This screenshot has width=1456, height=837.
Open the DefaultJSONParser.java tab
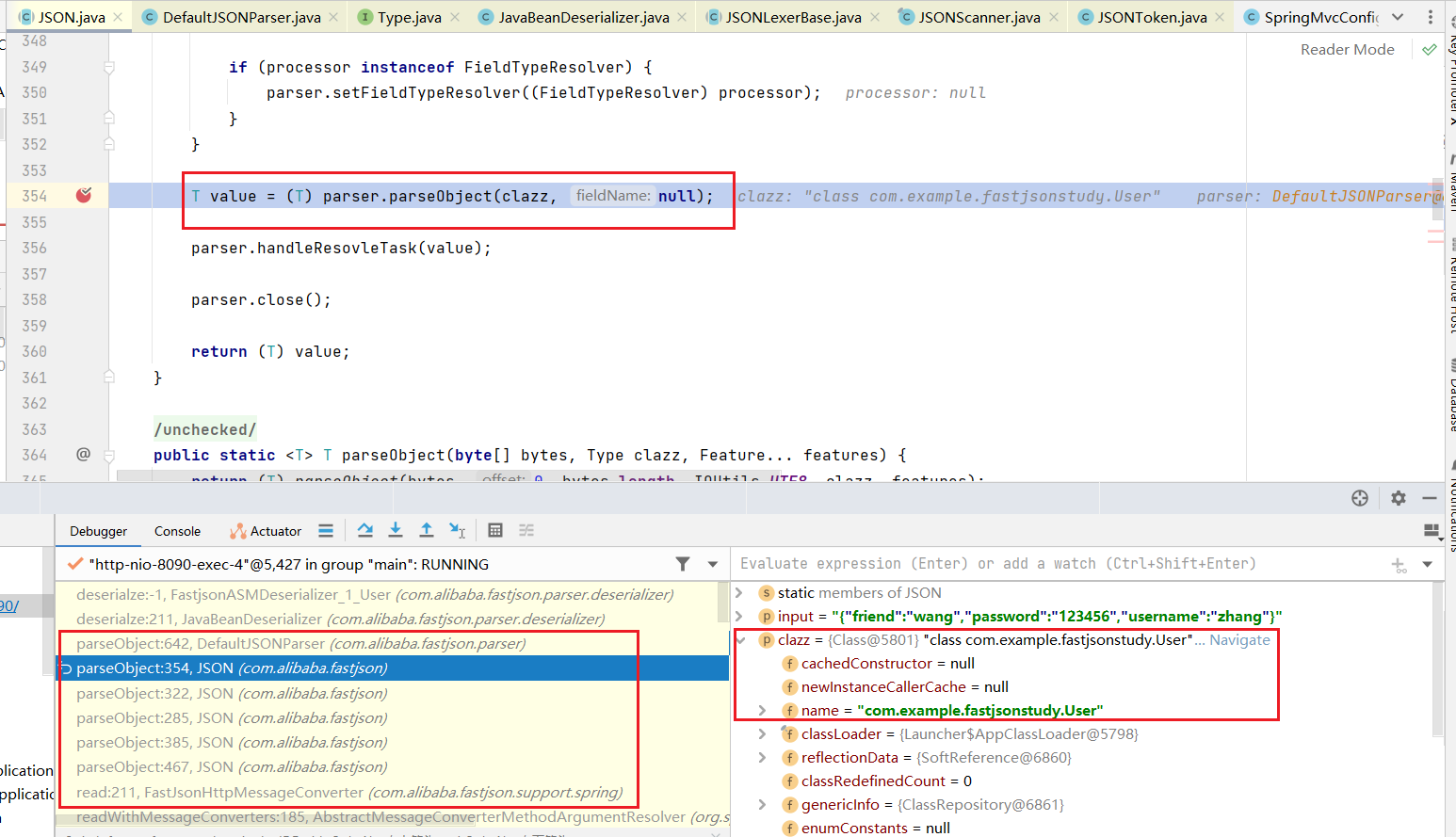pyautogui.click(x=241, y=17)
